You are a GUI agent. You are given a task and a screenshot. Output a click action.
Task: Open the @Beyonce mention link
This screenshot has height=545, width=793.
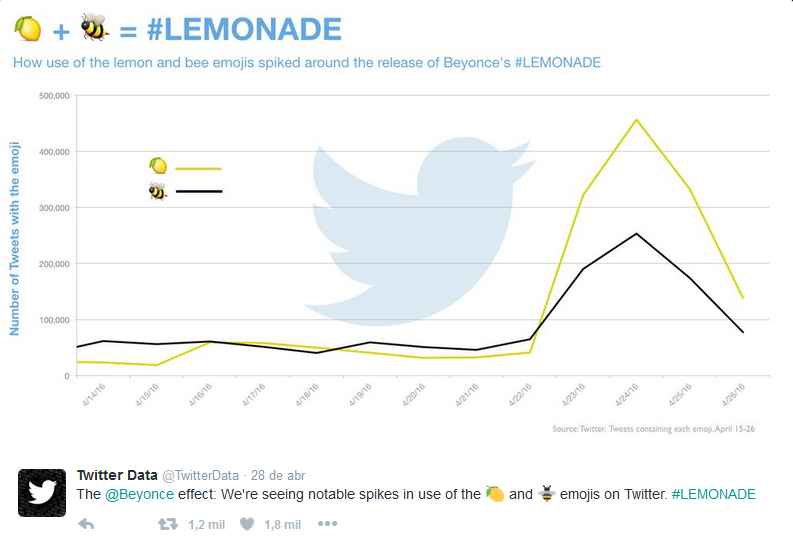(x=139, y=494)
